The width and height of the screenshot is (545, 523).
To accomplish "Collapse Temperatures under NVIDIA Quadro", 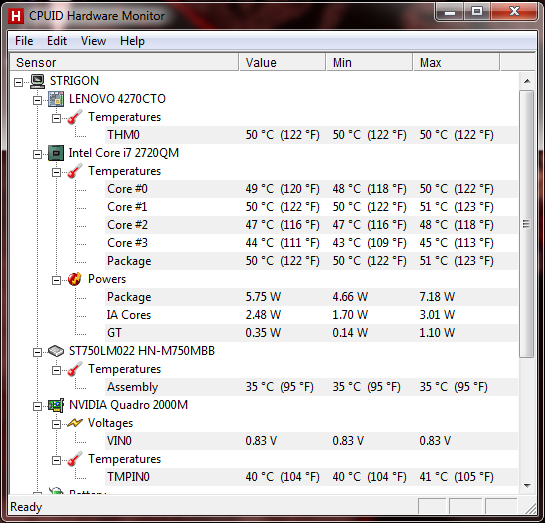I will point(56,460).
